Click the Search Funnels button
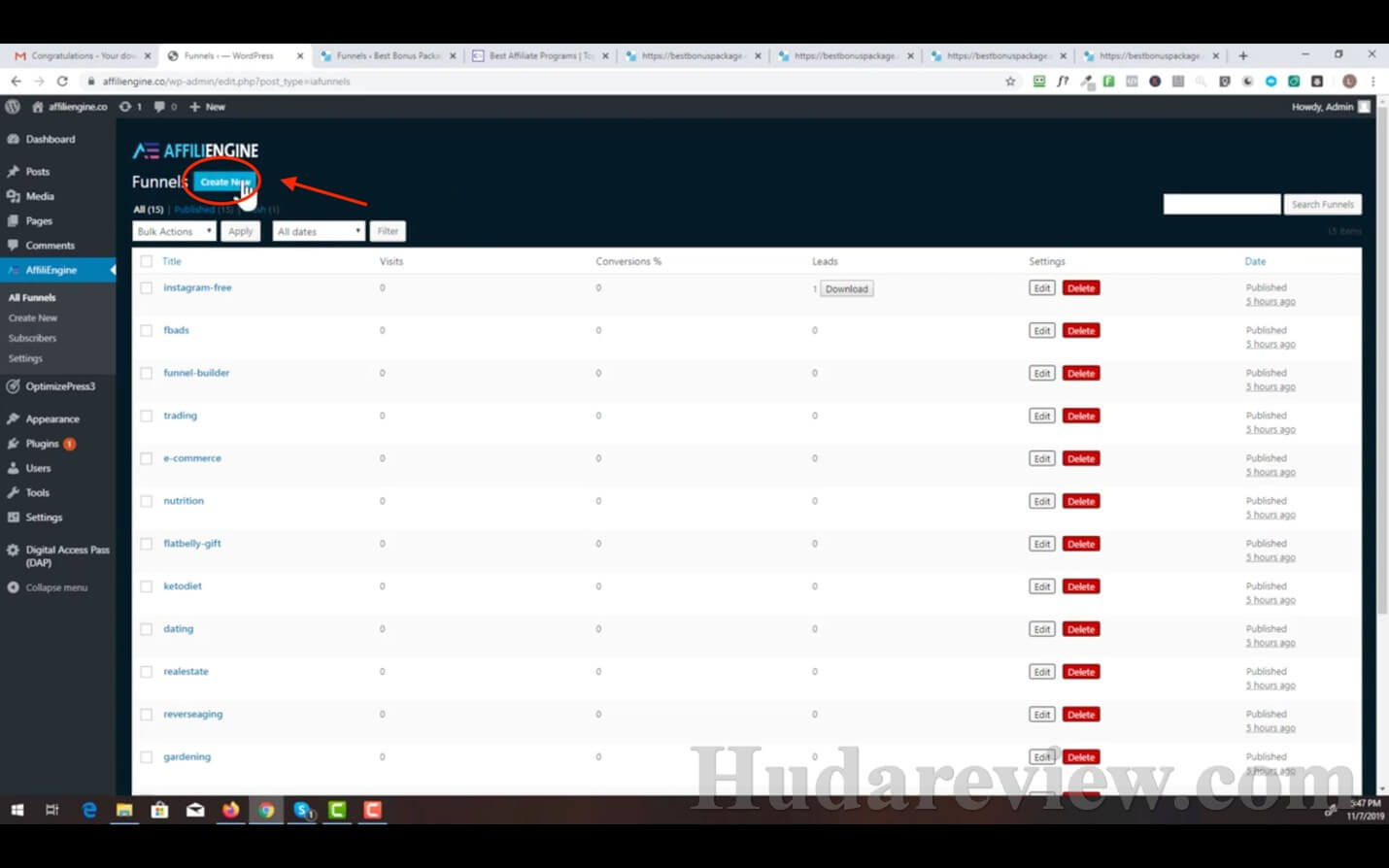1389x868 pixels. pyautogui.click(x=1322, y=205)
